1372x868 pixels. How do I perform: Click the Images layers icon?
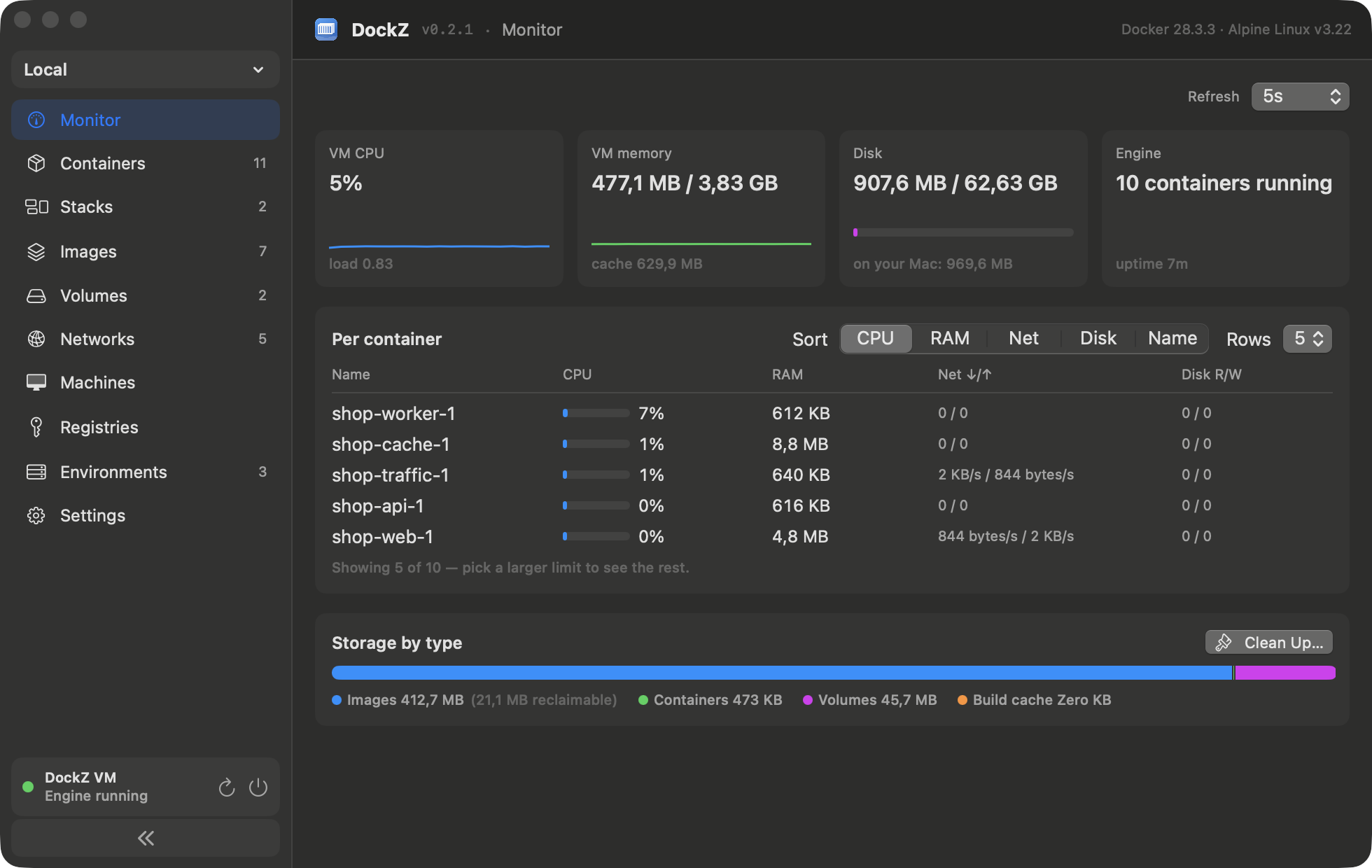[36, 251]
